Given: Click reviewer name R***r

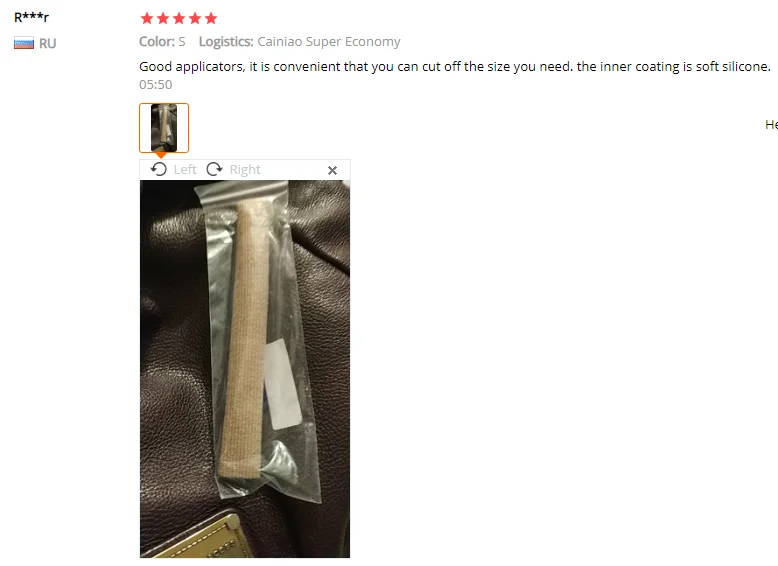Looking at the screenshot, I should [x=31, y=17].
